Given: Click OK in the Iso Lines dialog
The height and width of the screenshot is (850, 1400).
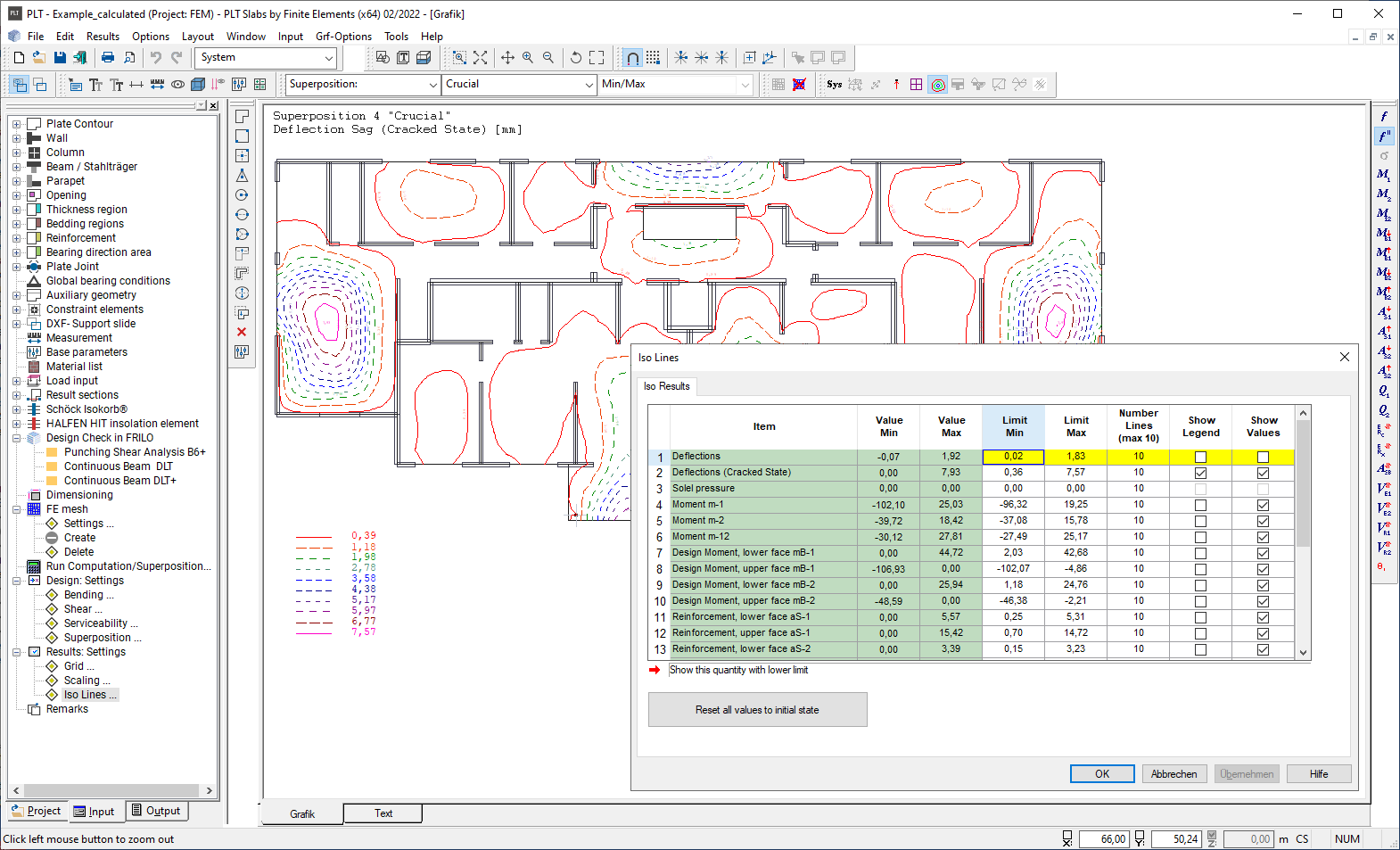Looking at the screenshot, I should point(1102,774).
